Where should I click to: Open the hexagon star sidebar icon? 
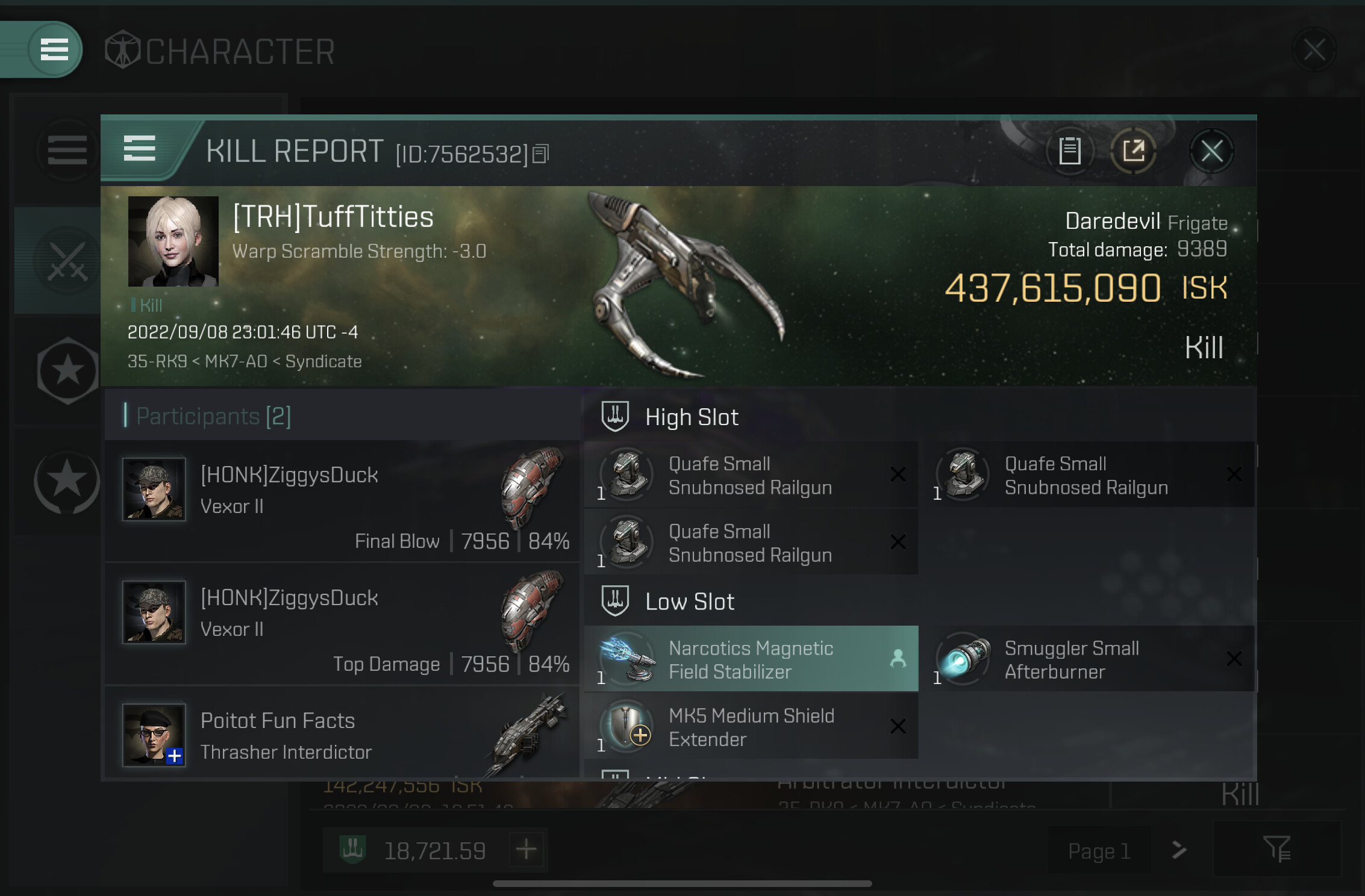pos(67,370)
